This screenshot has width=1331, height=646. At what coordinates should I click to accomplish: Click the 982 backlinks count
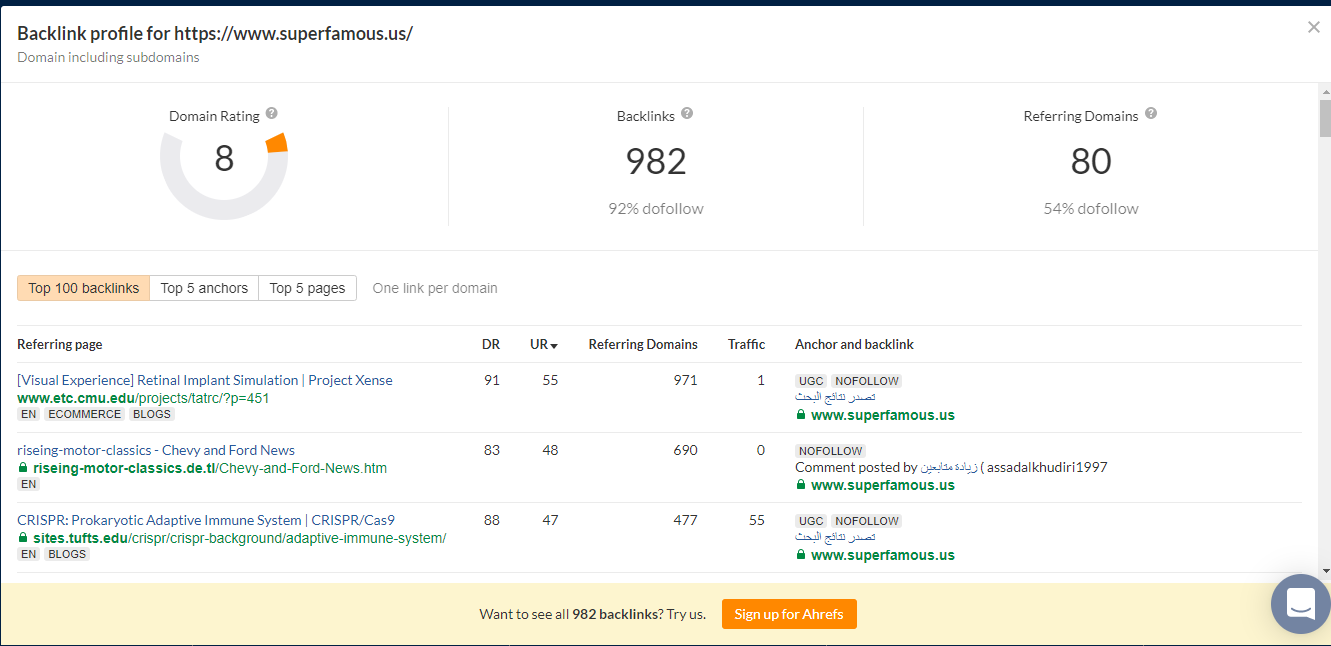coord(656,161)
